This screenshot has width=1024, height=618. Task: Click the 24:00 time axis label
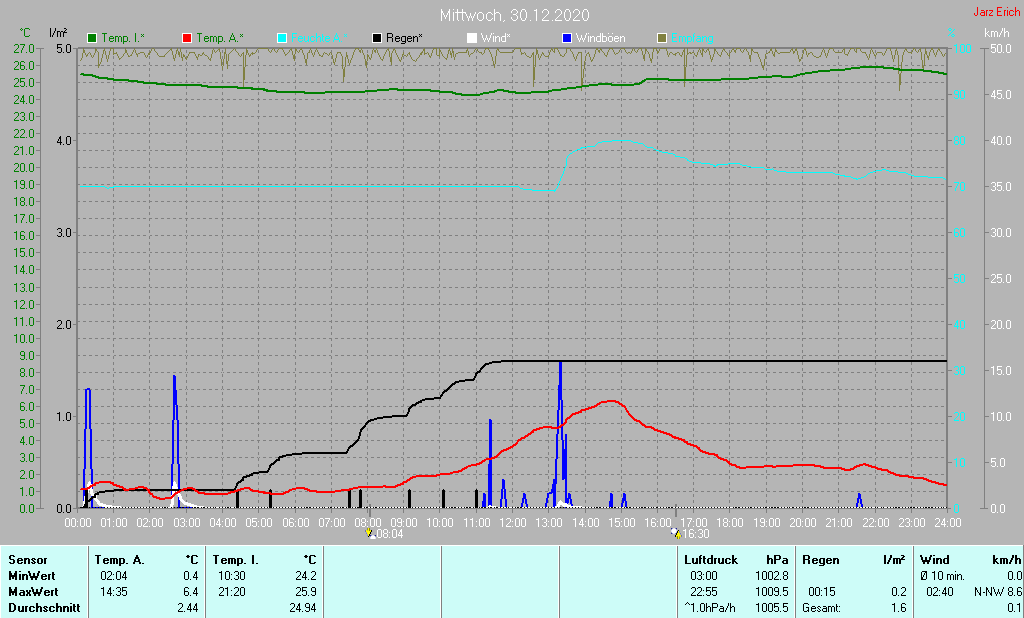(947, 523)
